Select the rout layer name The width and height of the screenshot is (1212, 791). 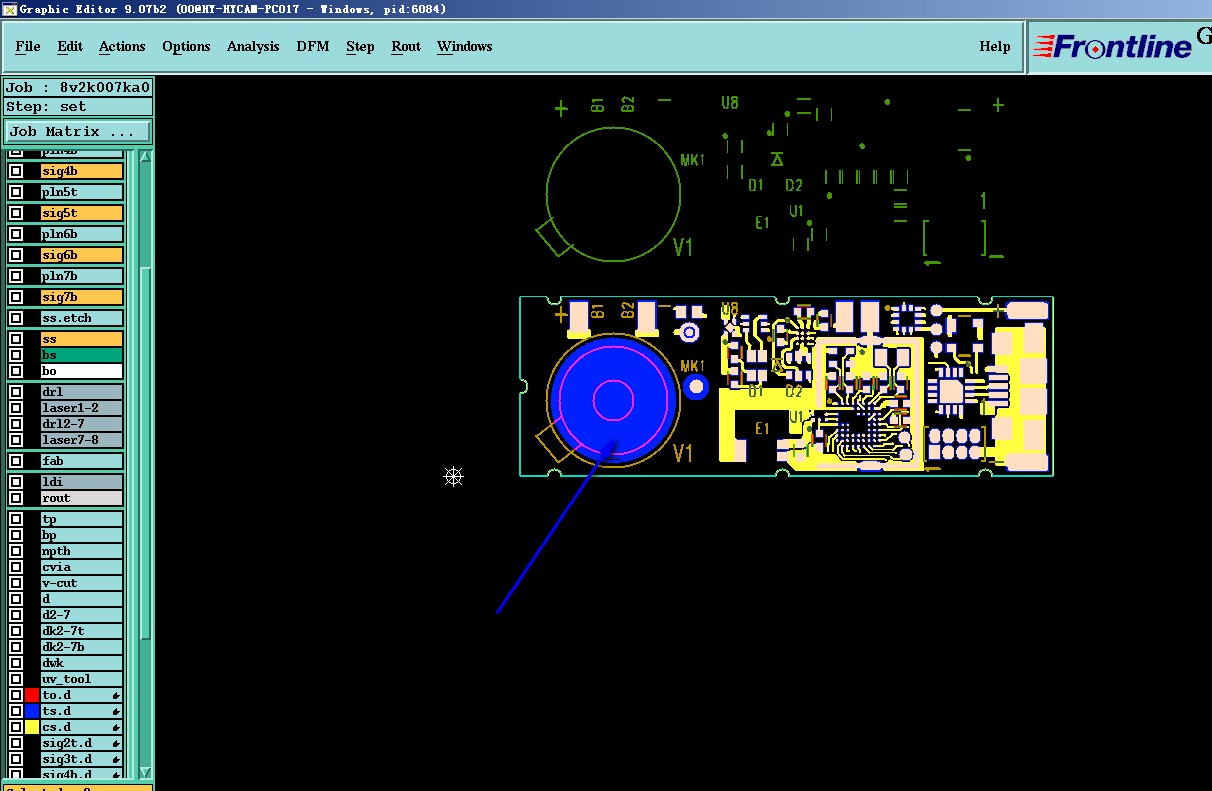pos(82,498)
